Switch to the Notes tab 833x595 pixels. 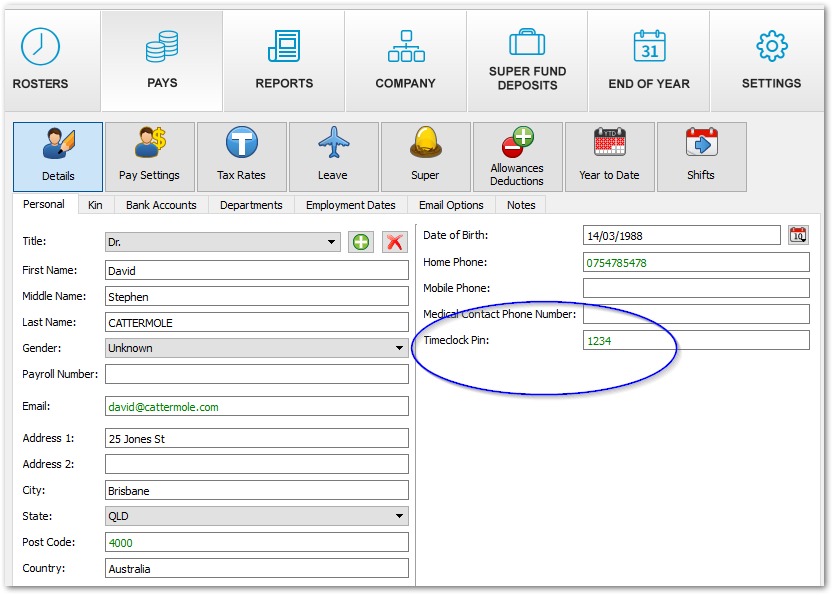pyautogui.click(x=521, y=205)
